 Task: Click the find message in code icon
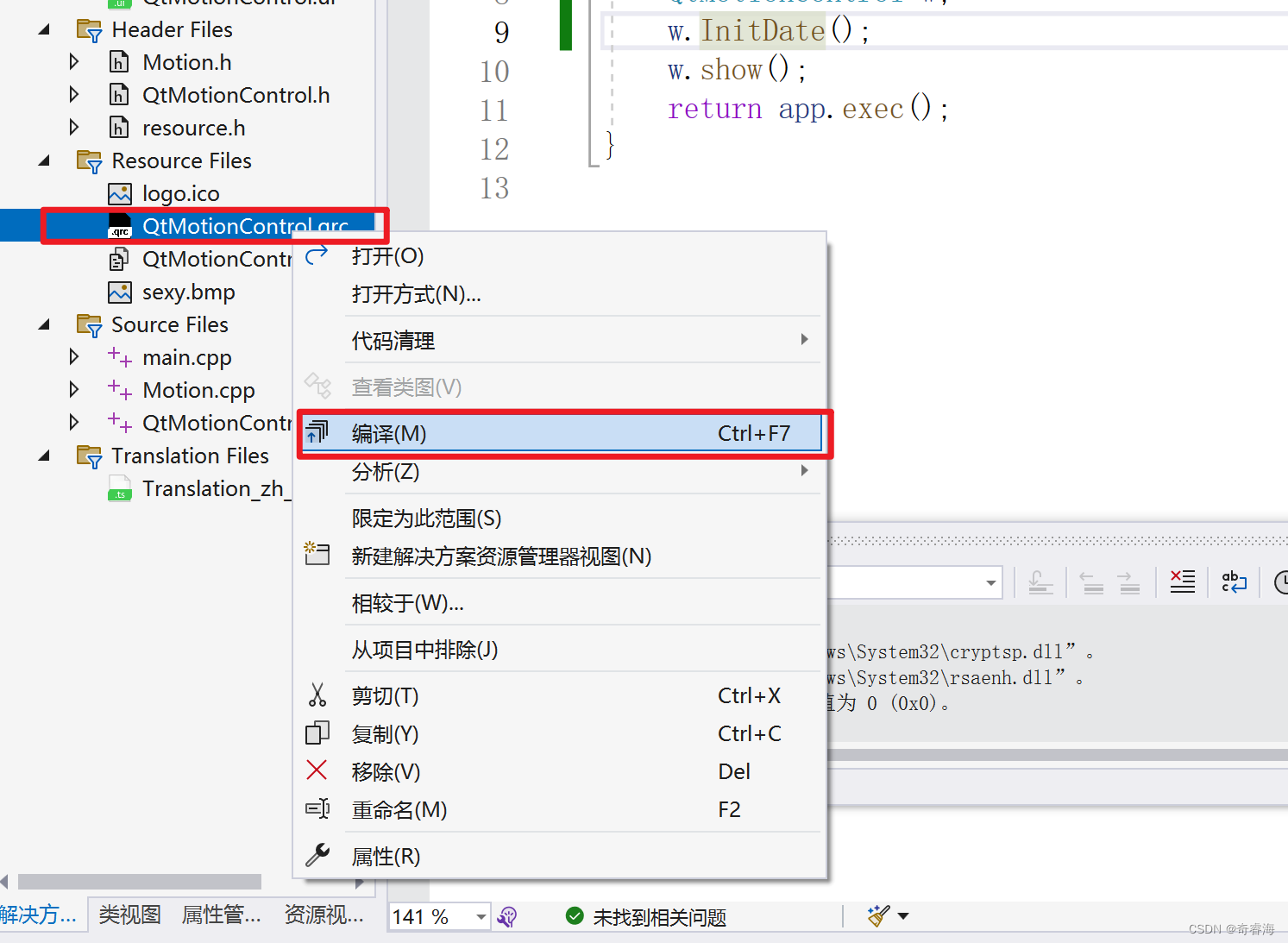1041,583
